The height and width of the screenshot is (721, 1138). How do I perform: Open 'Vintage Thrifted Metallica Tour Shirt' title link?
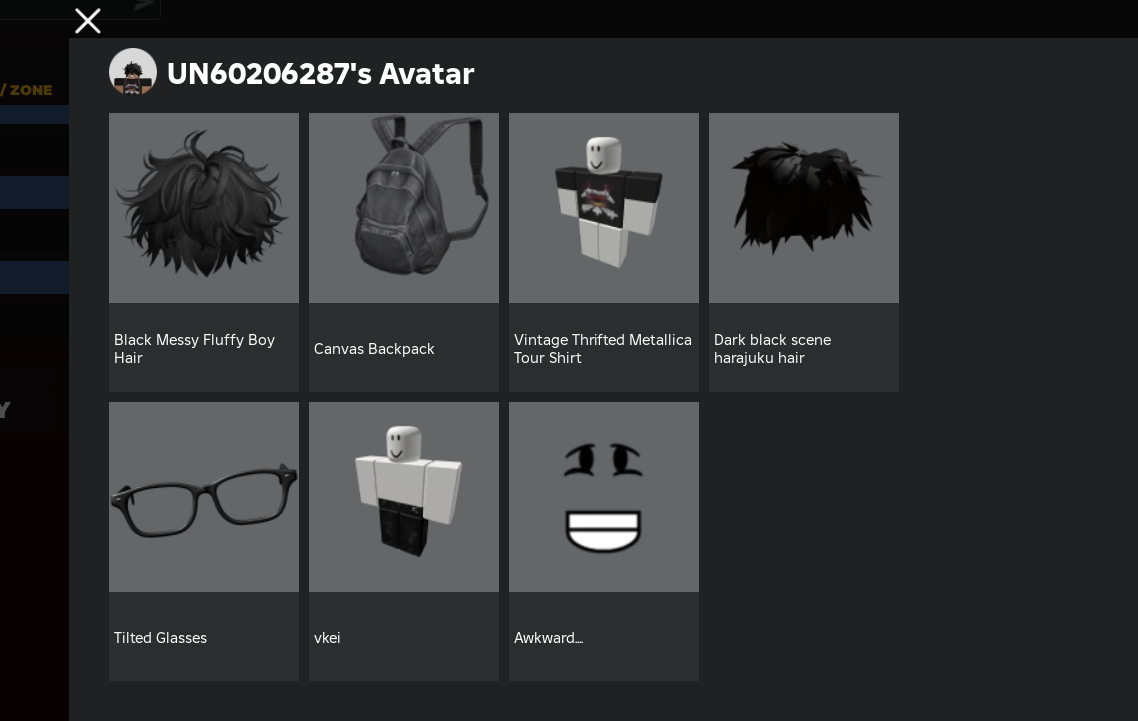(x=602, y=349)
